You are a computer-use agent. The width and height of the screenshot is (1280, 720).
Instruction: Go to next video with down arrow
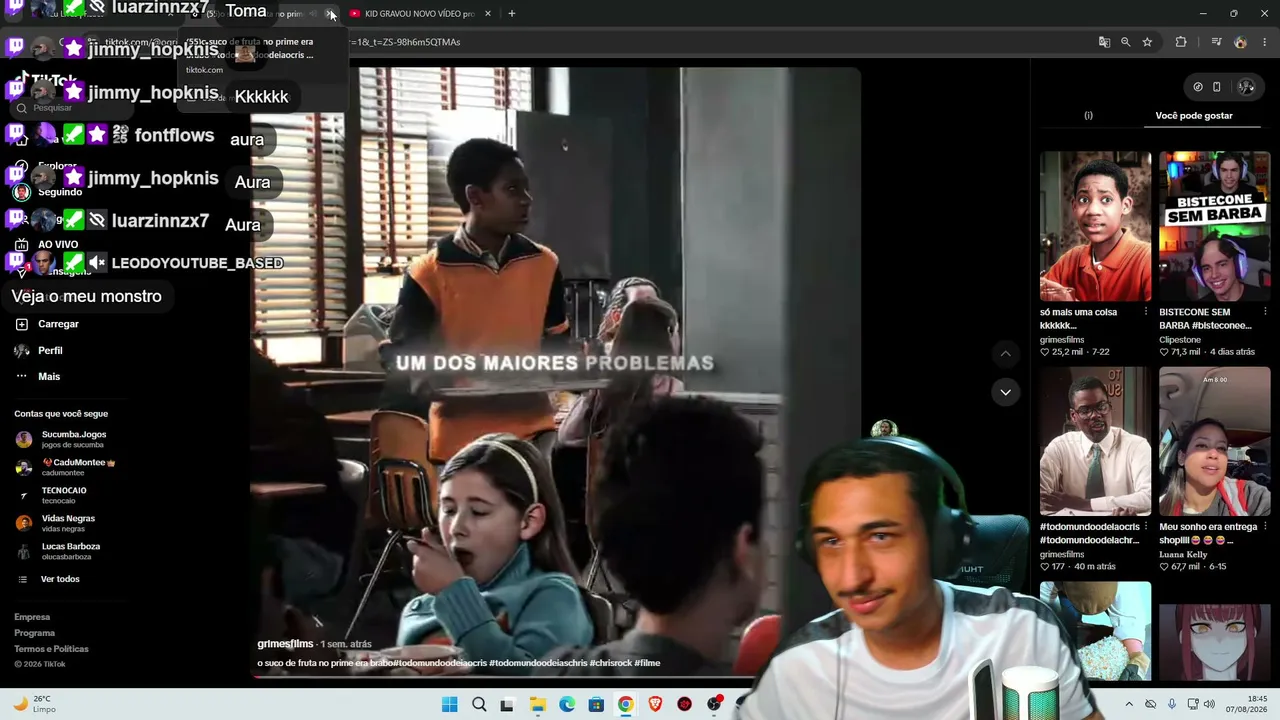pyautogui.click(x=1005, y=392)
